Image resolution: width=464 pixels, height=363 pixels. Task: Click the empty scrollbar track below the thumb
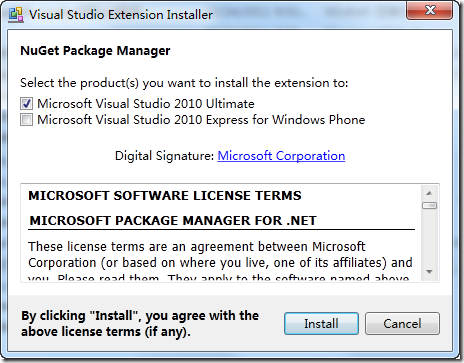point(429,237)
